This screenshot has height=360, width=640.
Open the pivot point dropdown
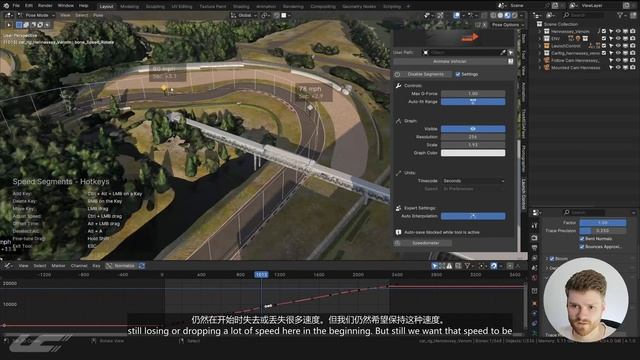click(265, 15)
